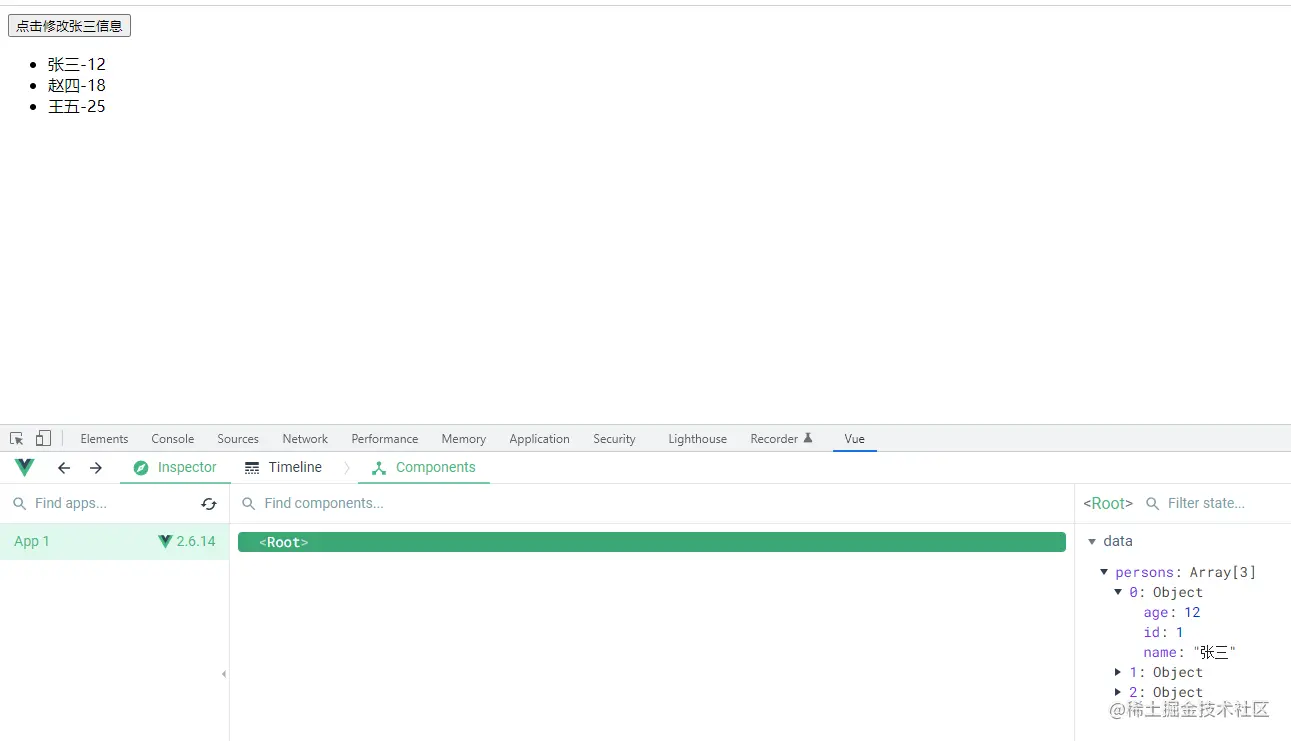
Task: Click the refresh apps icon
Action: pos(209,504)
